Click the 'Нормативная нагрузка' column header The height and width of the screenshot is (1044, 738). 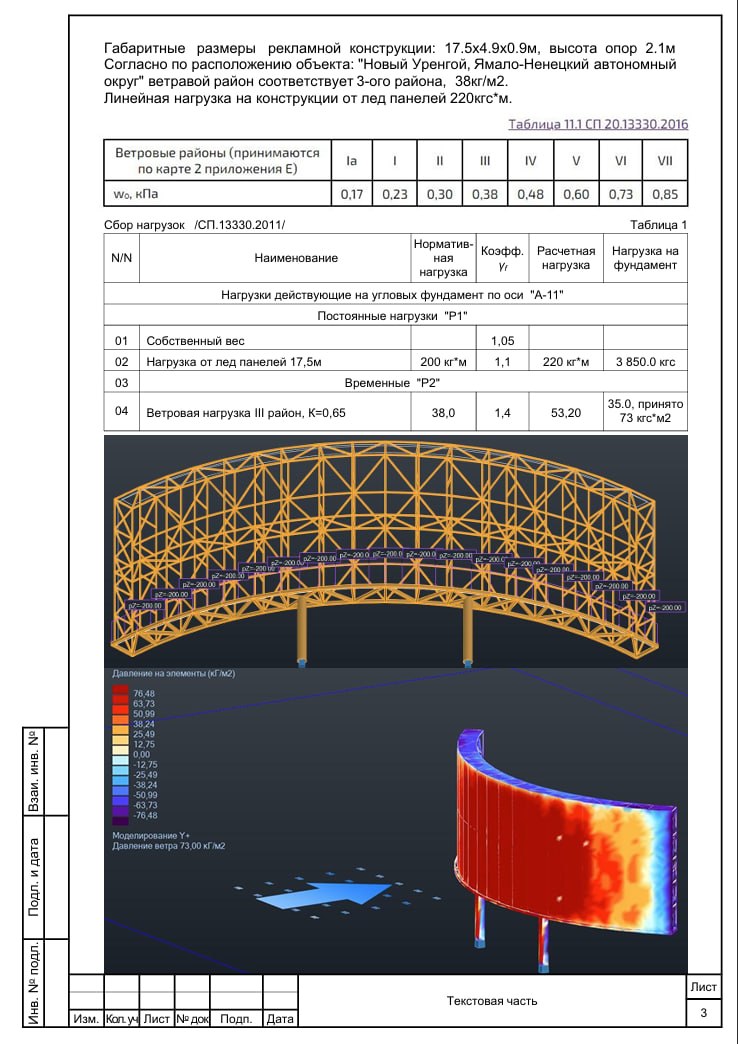[x=443, y=258]
